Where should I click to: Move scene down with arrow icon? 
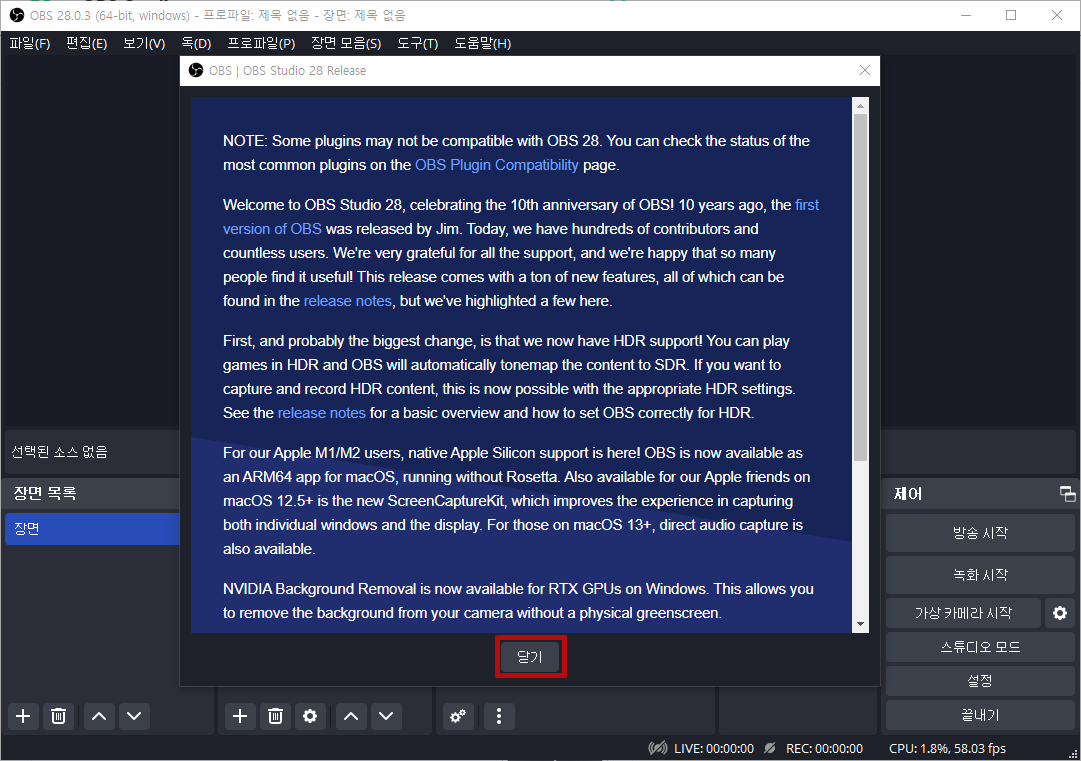click(134, 716)
